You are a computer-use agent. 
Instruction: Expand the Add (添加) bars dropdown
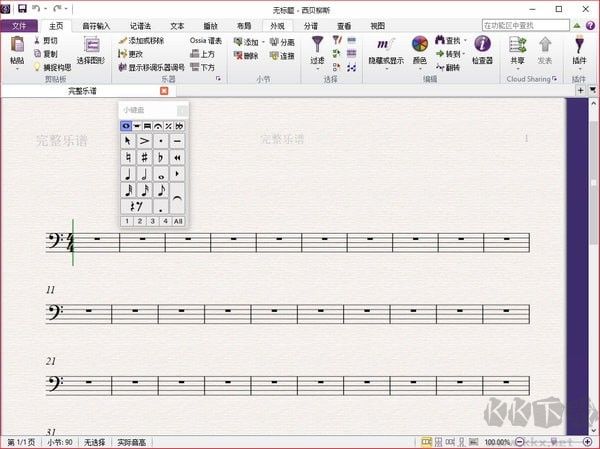pyautogui.click(x=263, y=43)
